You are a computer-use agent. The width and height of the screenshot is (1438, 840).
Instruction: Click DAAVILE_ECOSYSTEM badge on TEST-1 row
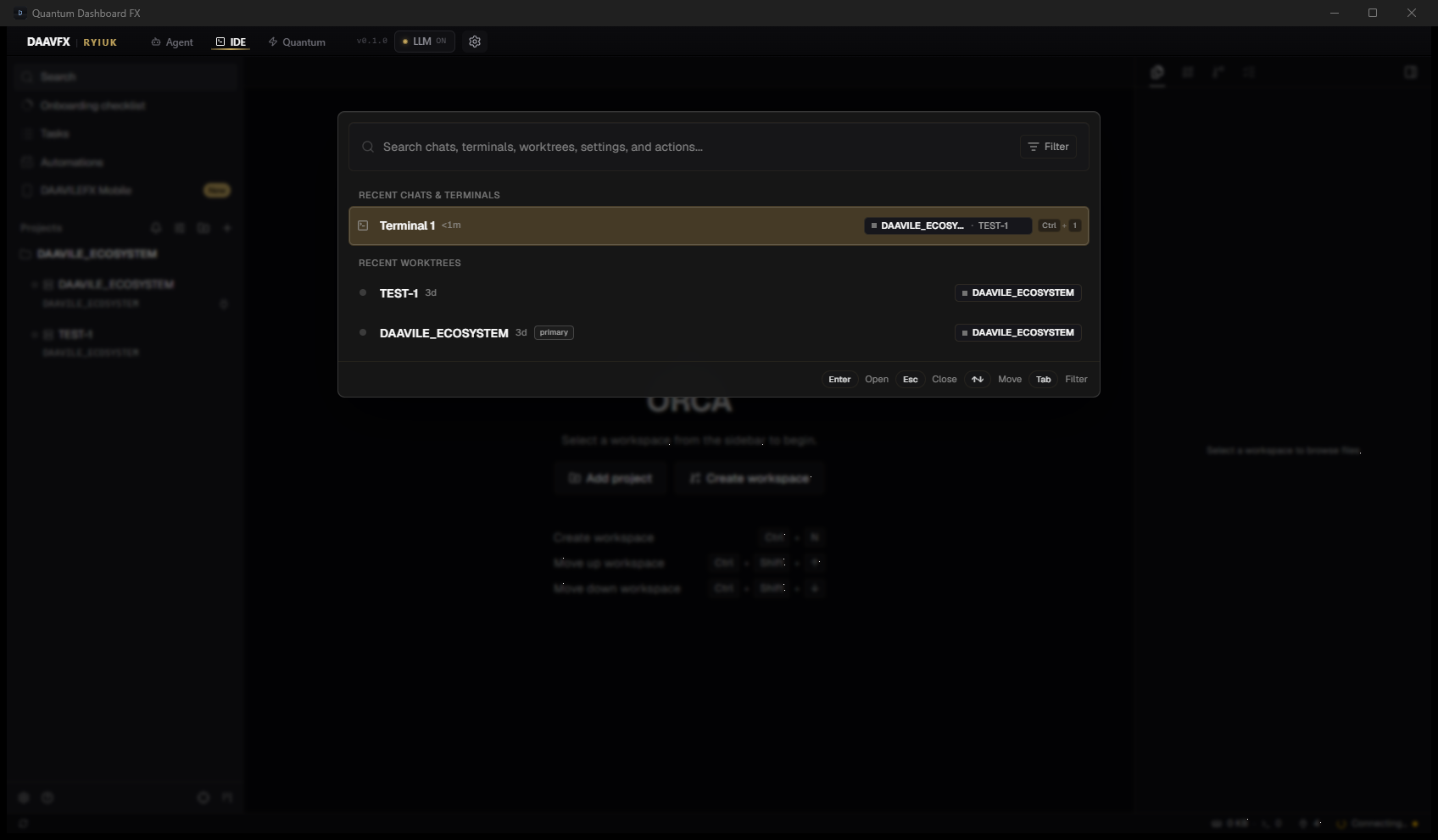pyautogui.click(x=1017, y=292)
